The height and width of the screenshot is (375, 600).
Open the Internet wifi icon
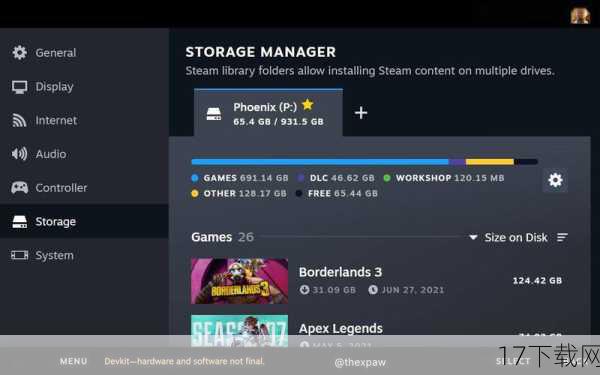pos(19,121)
